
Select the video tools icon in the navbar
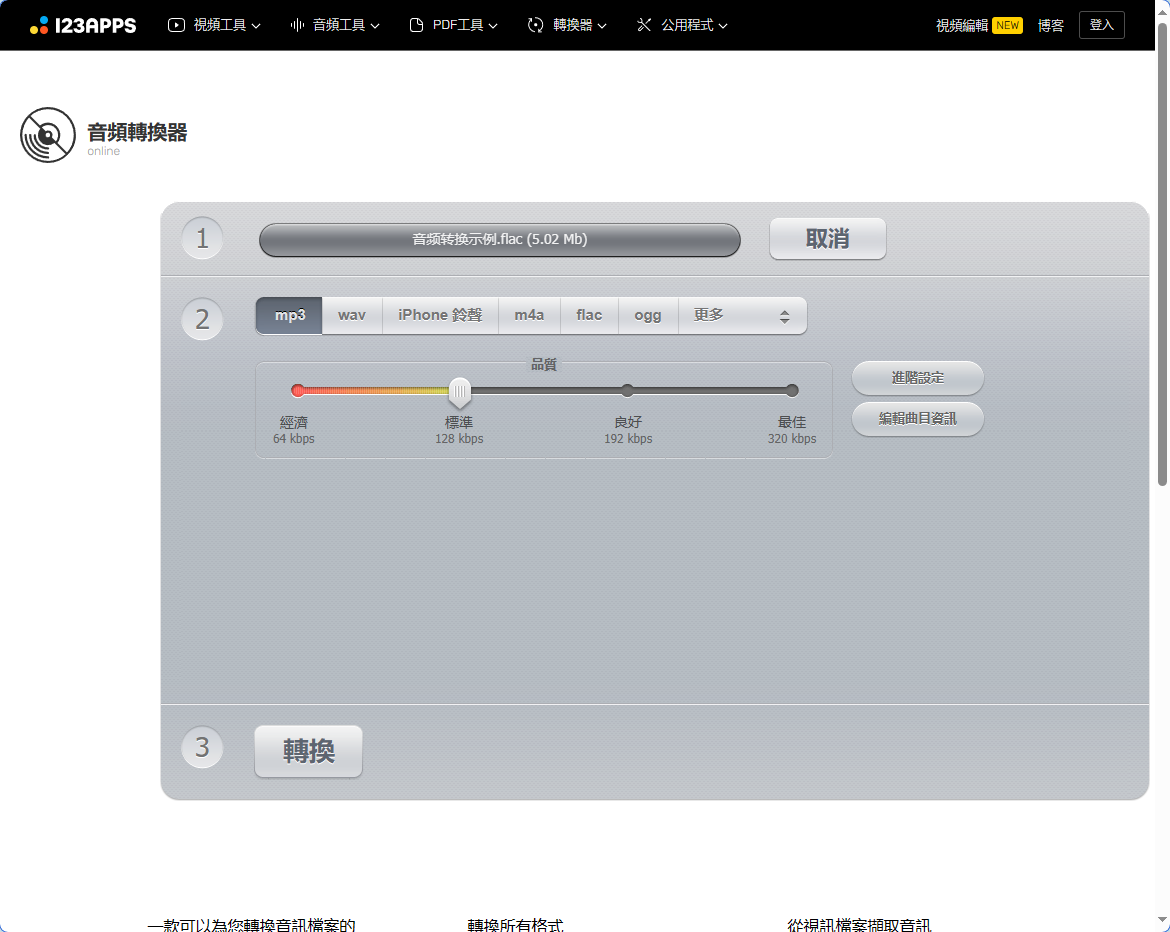click(176, 25)
